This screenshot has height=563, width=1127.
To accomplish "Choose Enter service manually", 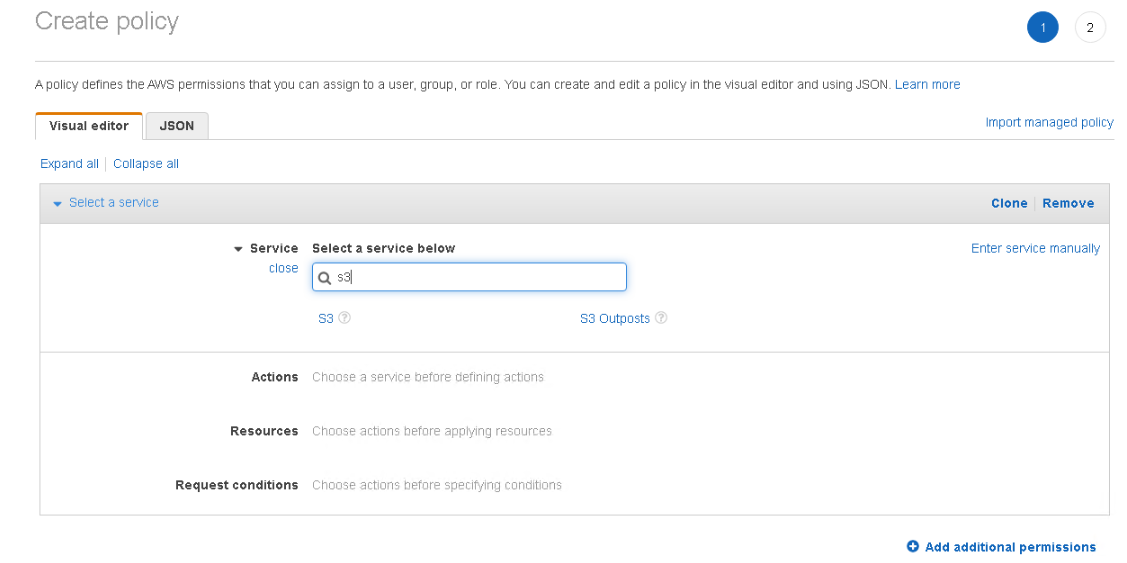I will (x=1035, y=248).
